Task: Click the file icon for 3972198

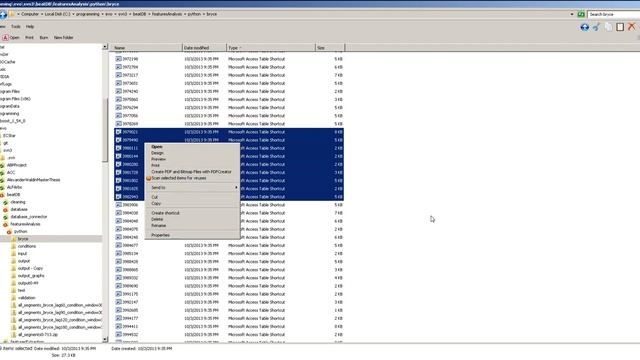Action: [x=118, y=59]
